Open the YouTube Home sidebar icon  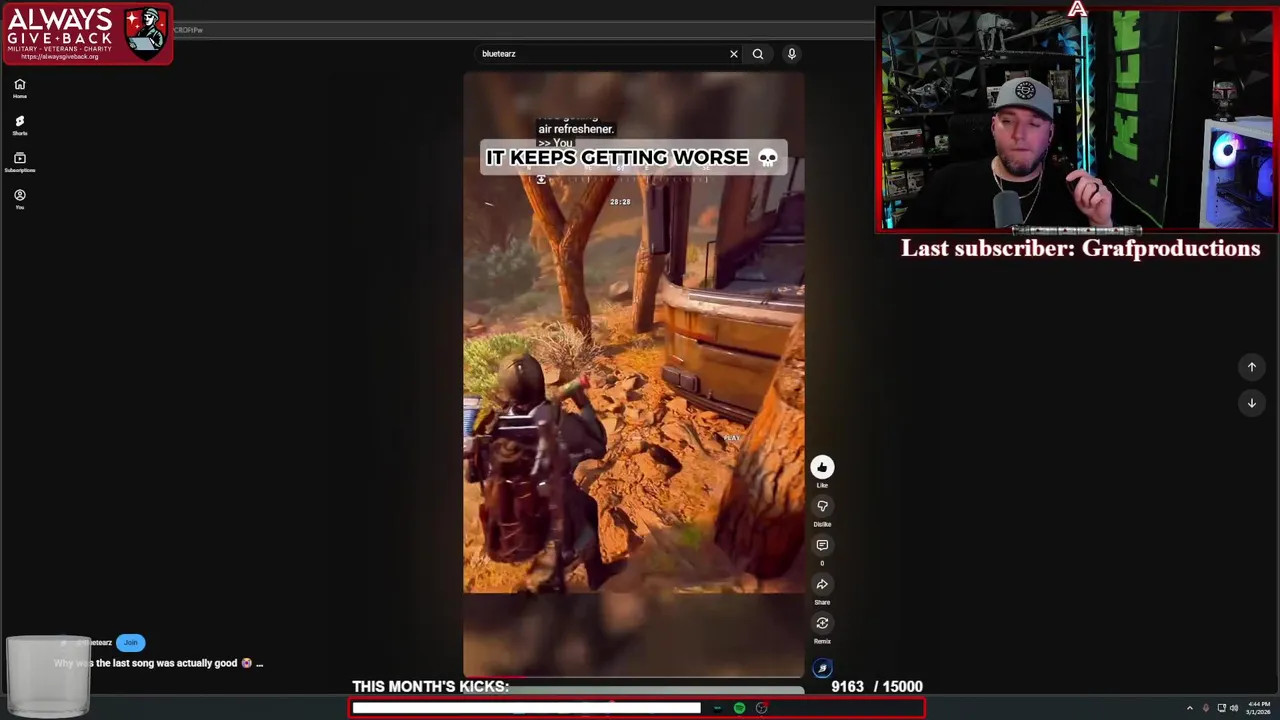pyautogui.click(x=19, y=88)
